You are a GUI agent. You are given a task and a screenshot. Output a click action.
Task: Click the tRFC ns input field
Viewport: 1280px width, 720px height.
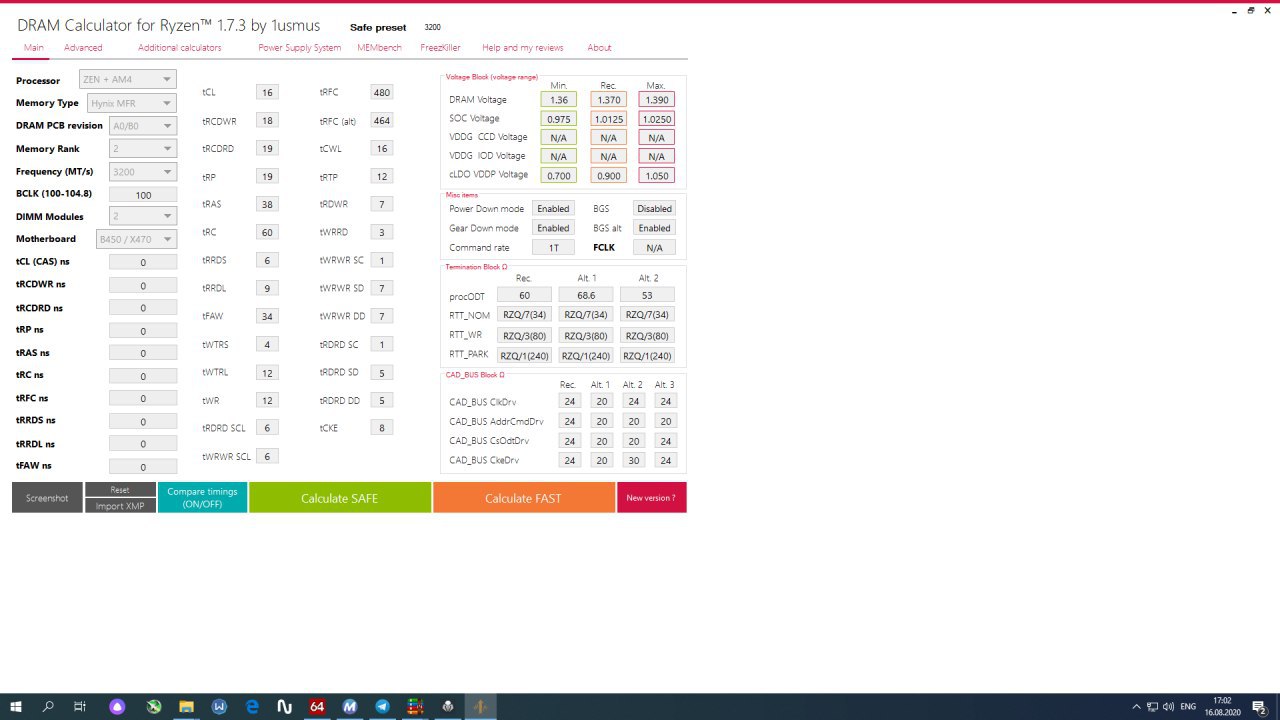click(x=143, y=399)
